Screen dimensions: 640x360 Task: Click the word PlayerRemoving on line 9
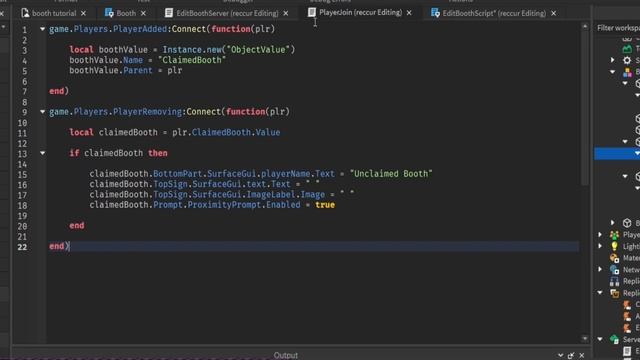pyautogui.click(x=147, y=111)
